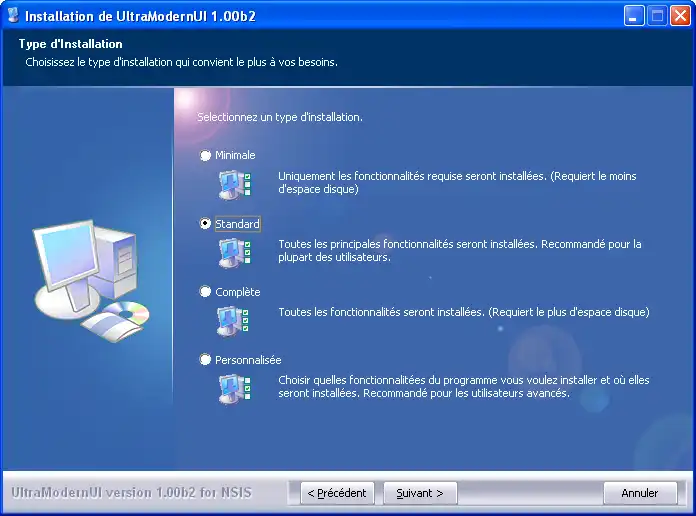Click the Minimale option label

(x=235, y=155)
